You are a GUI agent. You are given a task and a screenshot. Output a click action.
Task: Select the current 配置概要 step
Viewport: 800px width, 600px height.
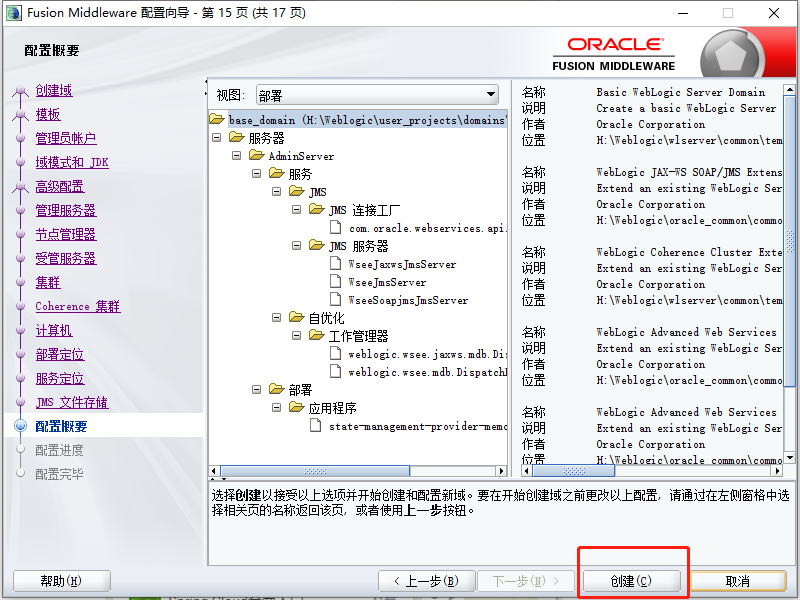point(61,426)
